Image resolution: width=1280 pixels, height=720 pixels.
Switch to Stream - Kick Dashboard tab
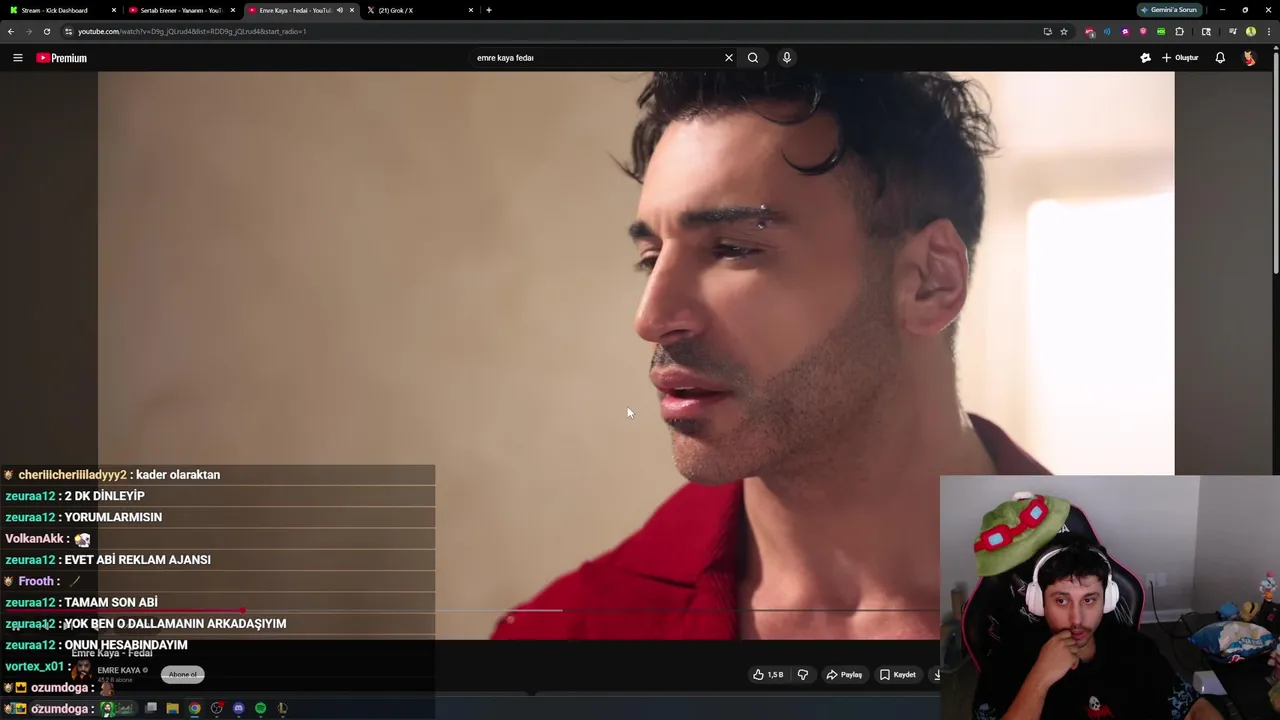pos(61,10)
